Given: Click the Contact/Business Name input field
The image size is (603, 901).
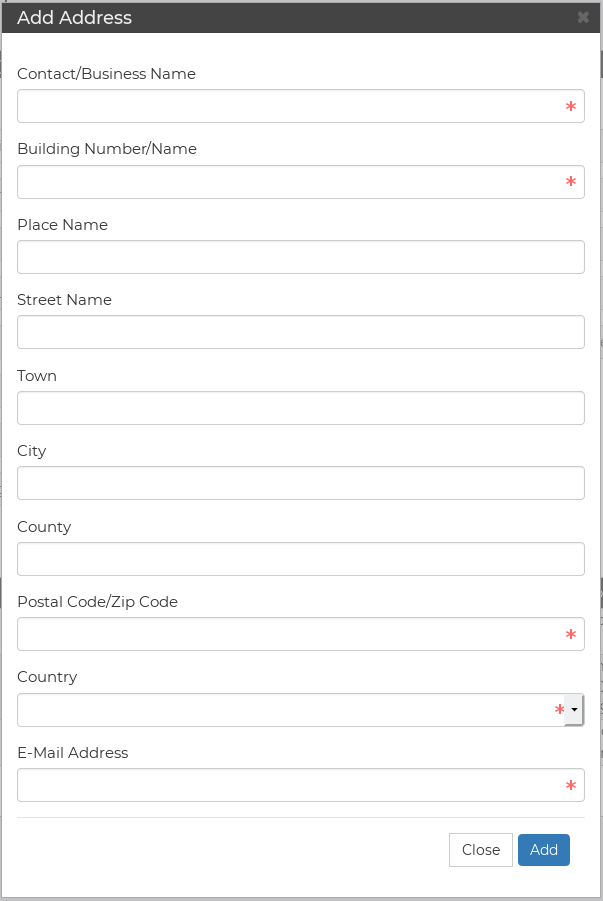Looking at the screenshot, I should click(301, 106).
